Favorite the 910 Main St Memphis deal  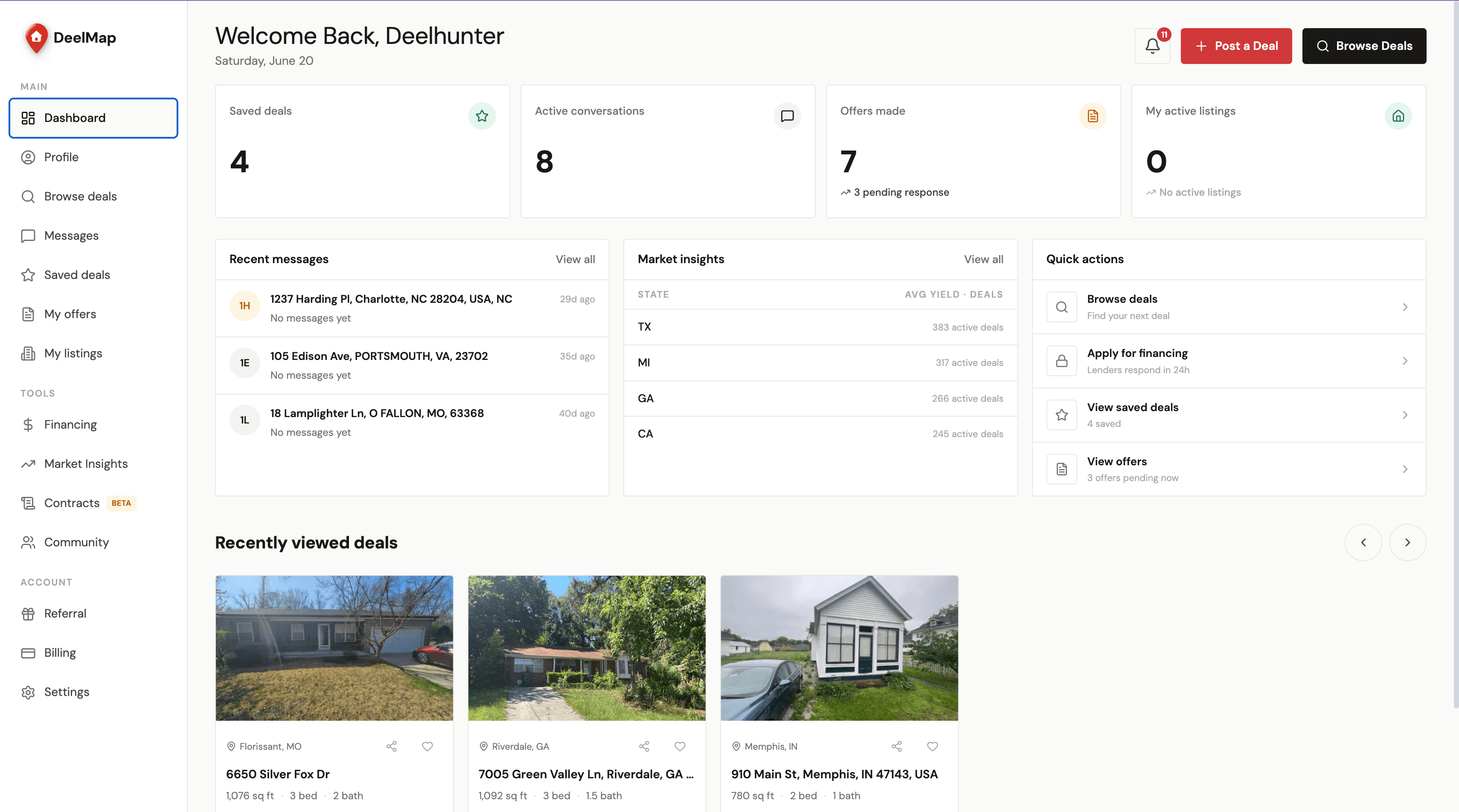click(933, 746)
